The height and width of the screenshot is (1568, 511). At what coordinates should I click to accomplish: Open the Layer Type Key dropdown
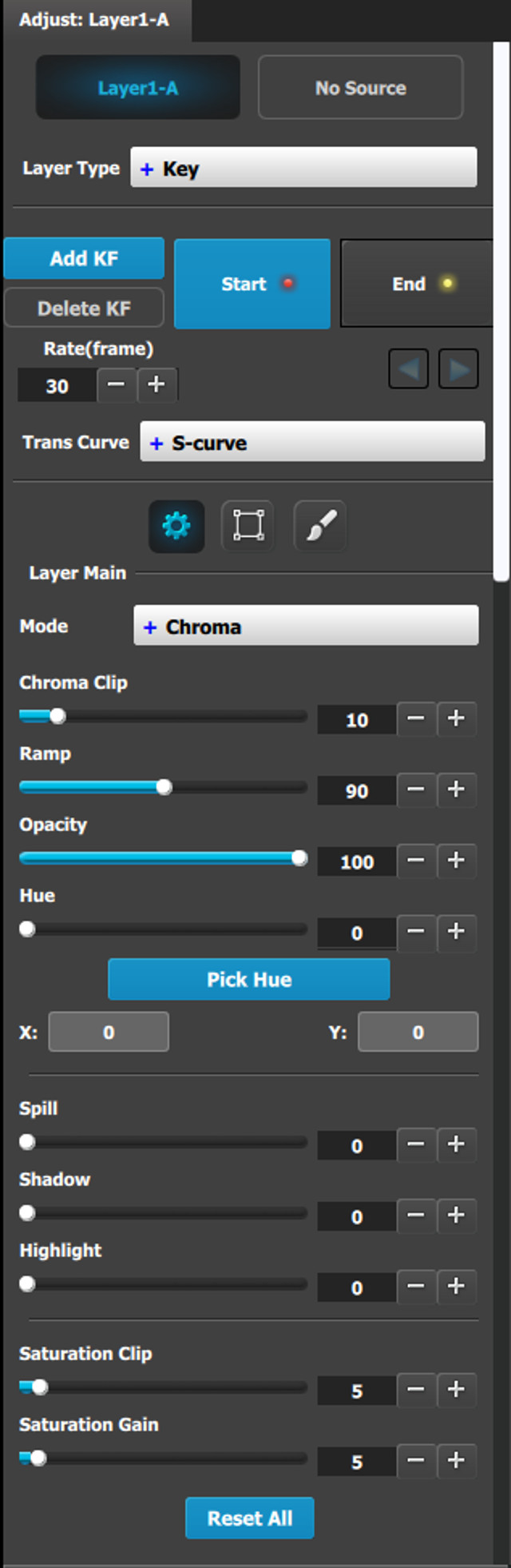pyautogui.click(x=304, y=168)
